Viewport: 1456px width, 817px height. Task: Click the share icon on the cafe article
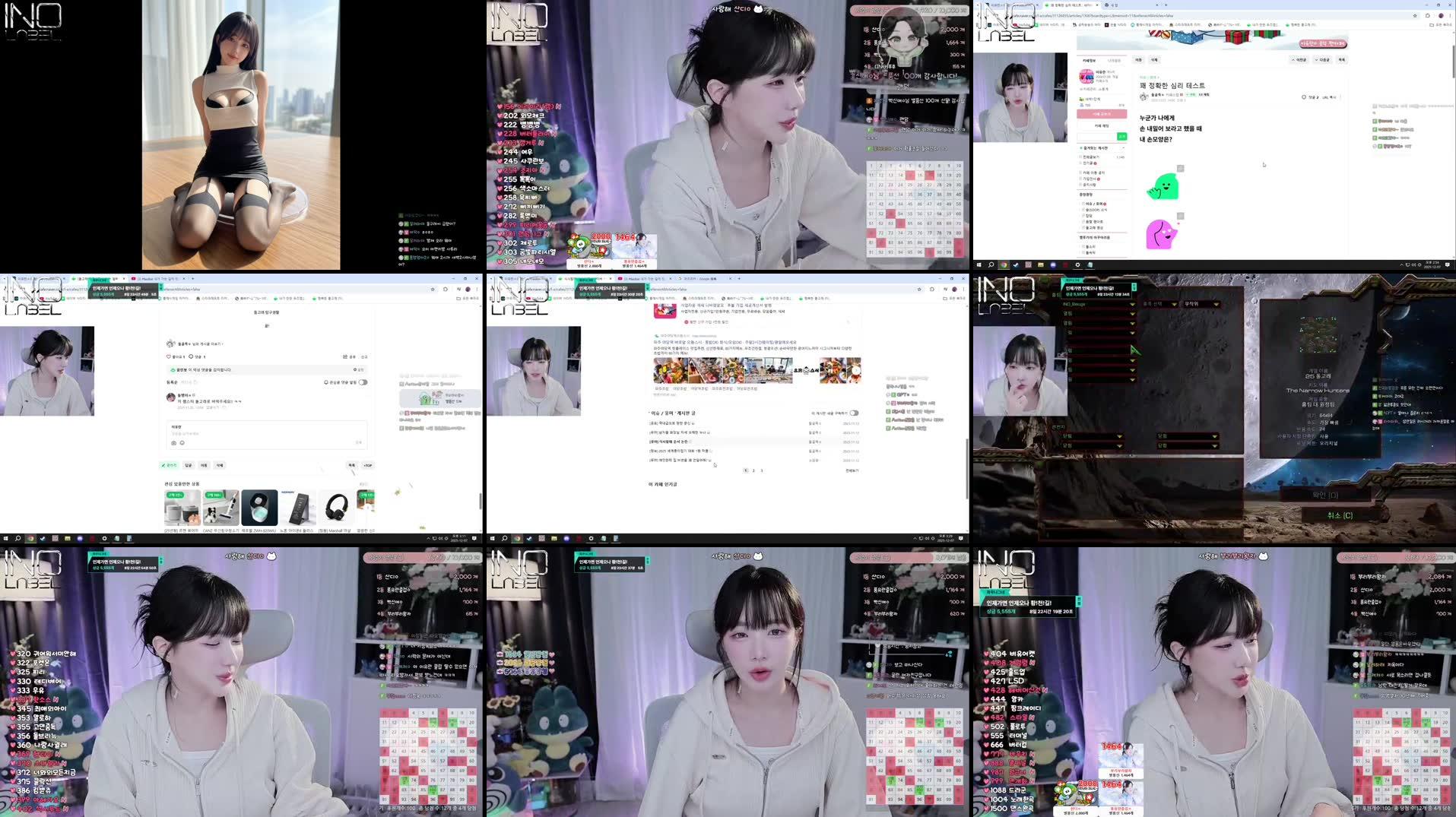(x=345, y=356)
